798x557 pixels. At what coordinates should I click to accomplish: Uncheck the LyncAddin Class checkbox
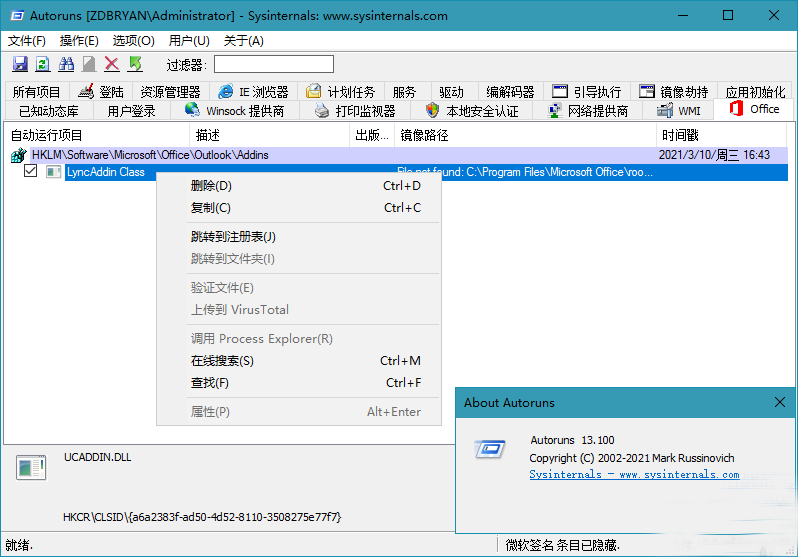pos(31,171)
